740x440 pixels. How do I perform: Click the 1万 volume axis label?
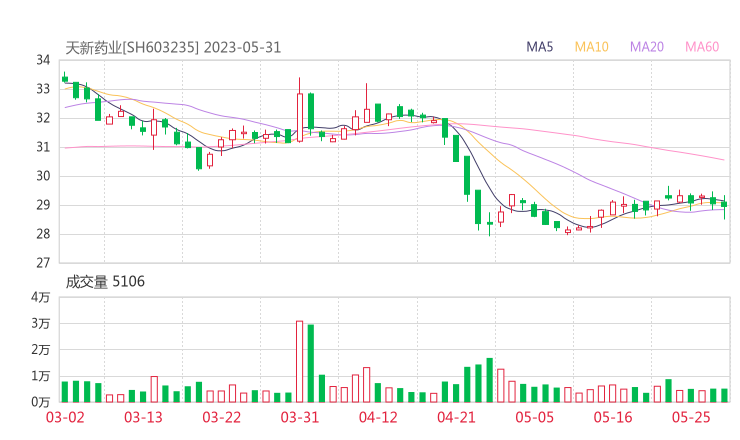[x=41, y=377]
